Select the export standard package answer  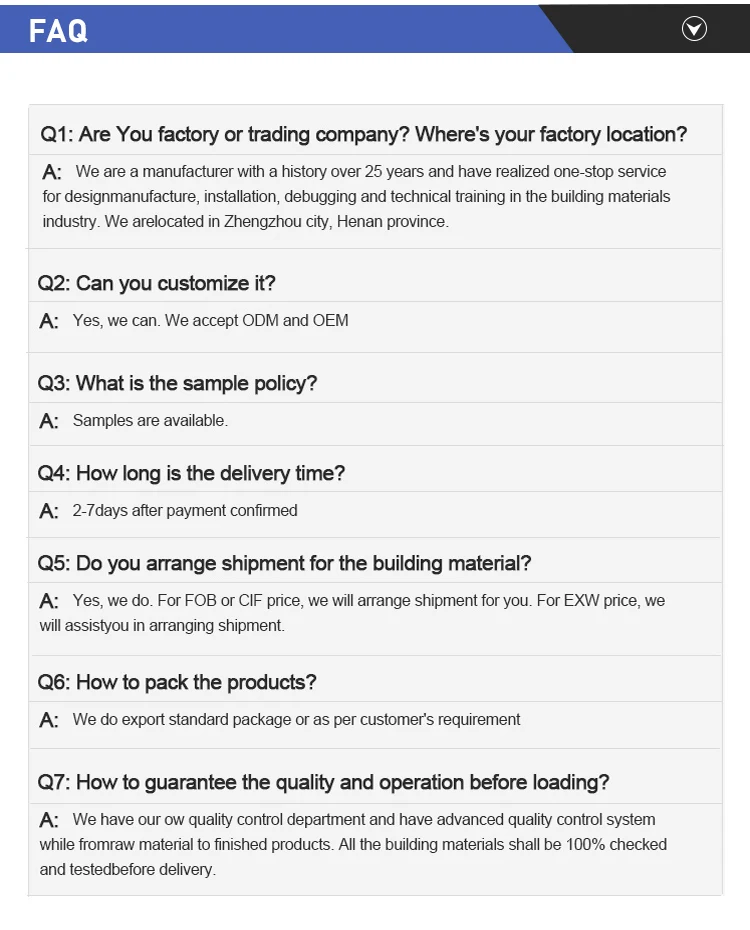point(296,720)
